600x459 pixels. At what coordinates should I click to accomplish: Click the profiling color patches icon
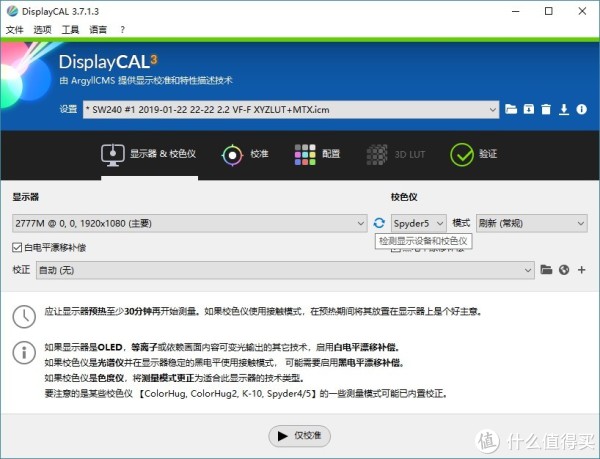click(305, 155)
